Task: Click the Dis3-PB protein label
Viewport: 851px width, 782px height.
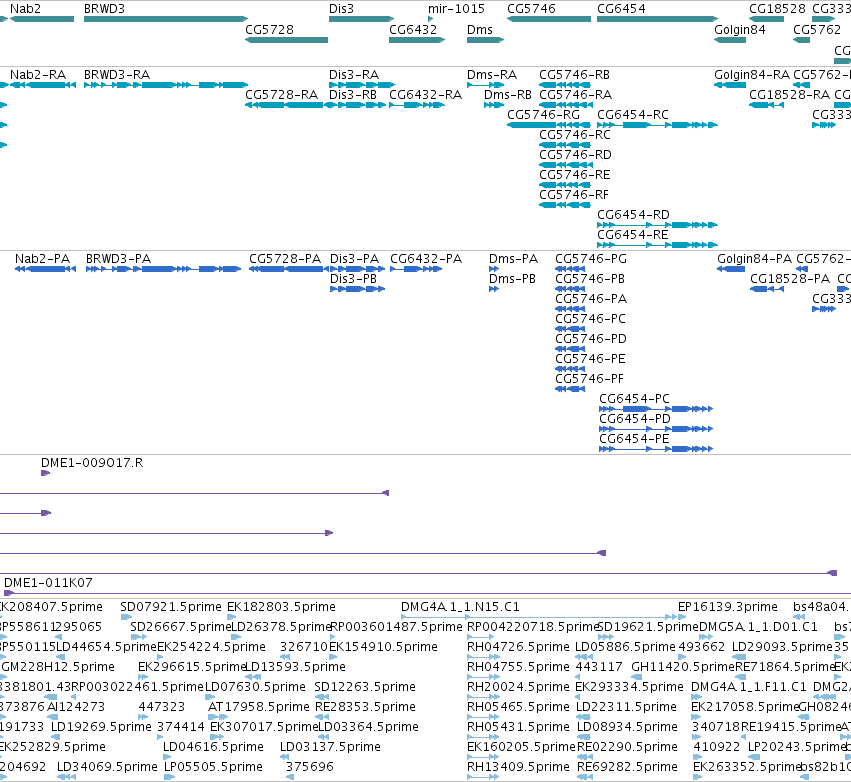Action: point(353,279)
